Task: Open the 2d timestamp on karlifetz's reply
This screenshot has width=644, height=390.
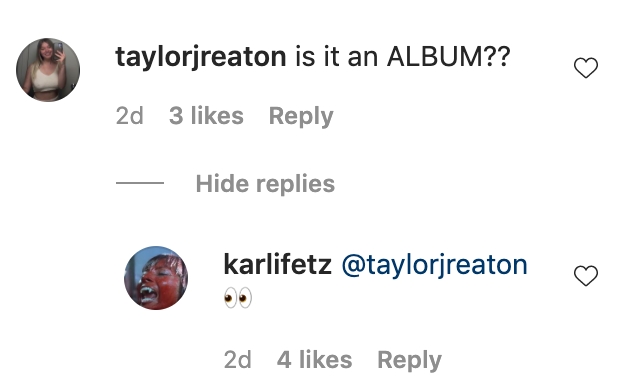Action: 237,360
